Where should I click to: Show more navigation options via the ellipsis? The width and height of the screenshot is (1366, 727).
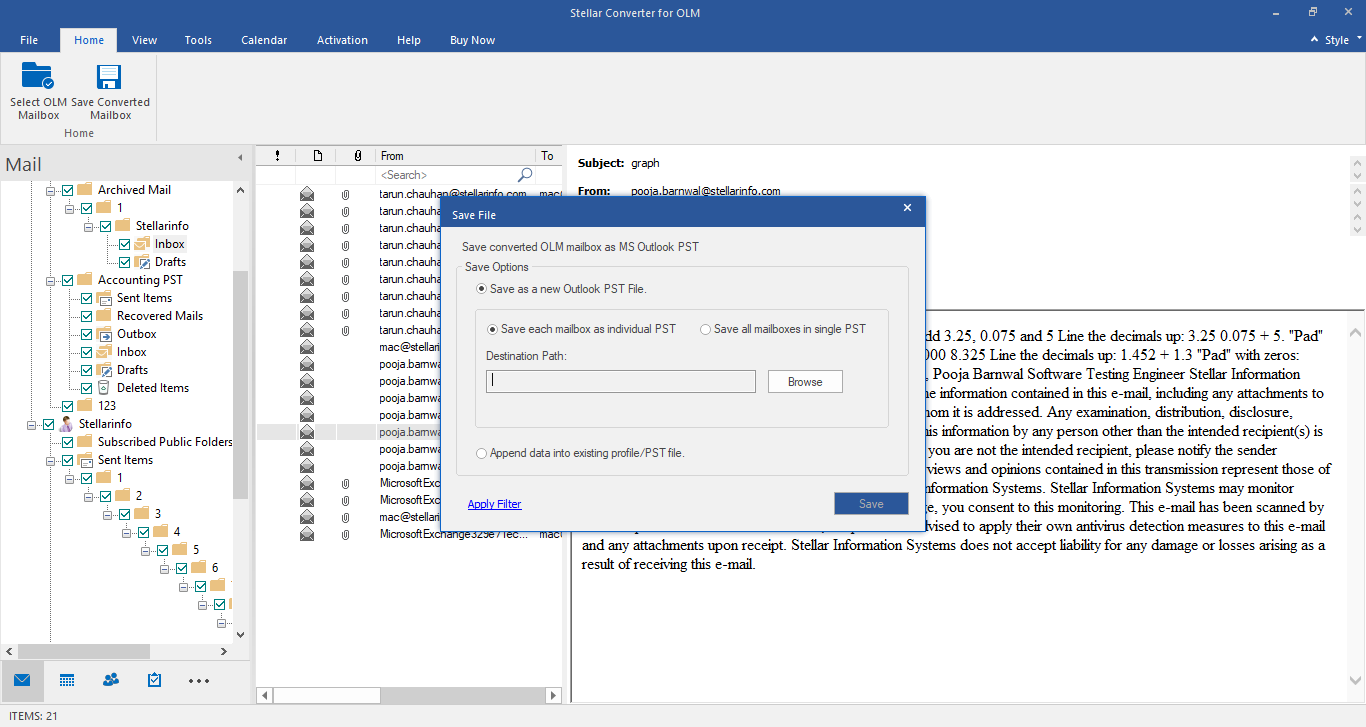pos(199,681)
